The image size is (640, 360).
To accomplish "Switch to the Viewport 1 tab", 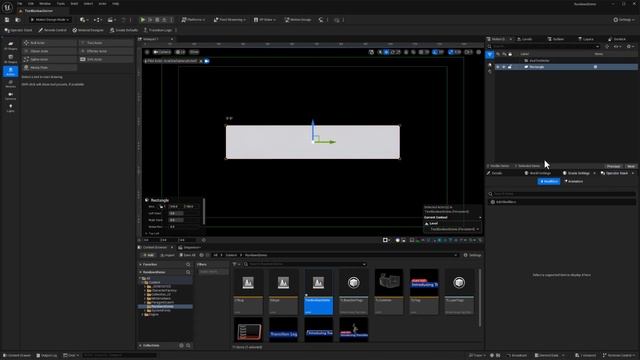I will tap(151, 39).
